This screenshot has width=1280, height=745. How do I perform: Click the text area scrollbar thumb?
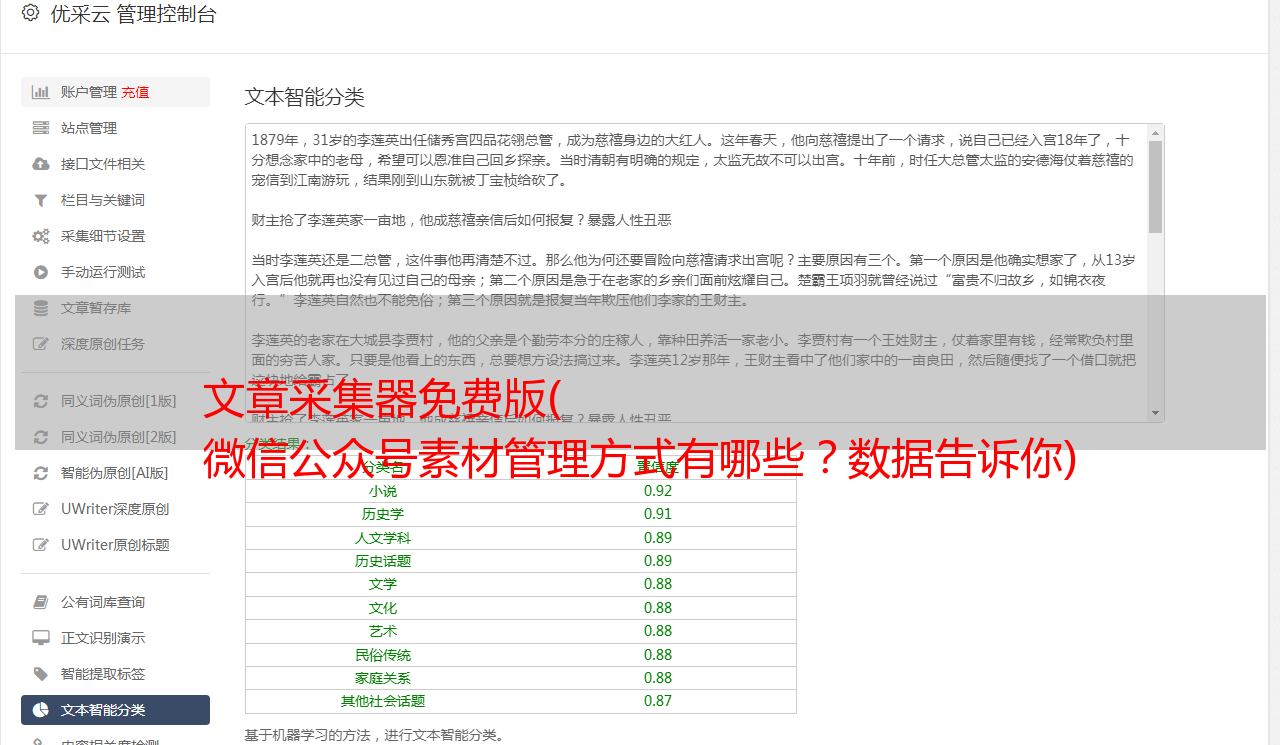[1156, 186]
